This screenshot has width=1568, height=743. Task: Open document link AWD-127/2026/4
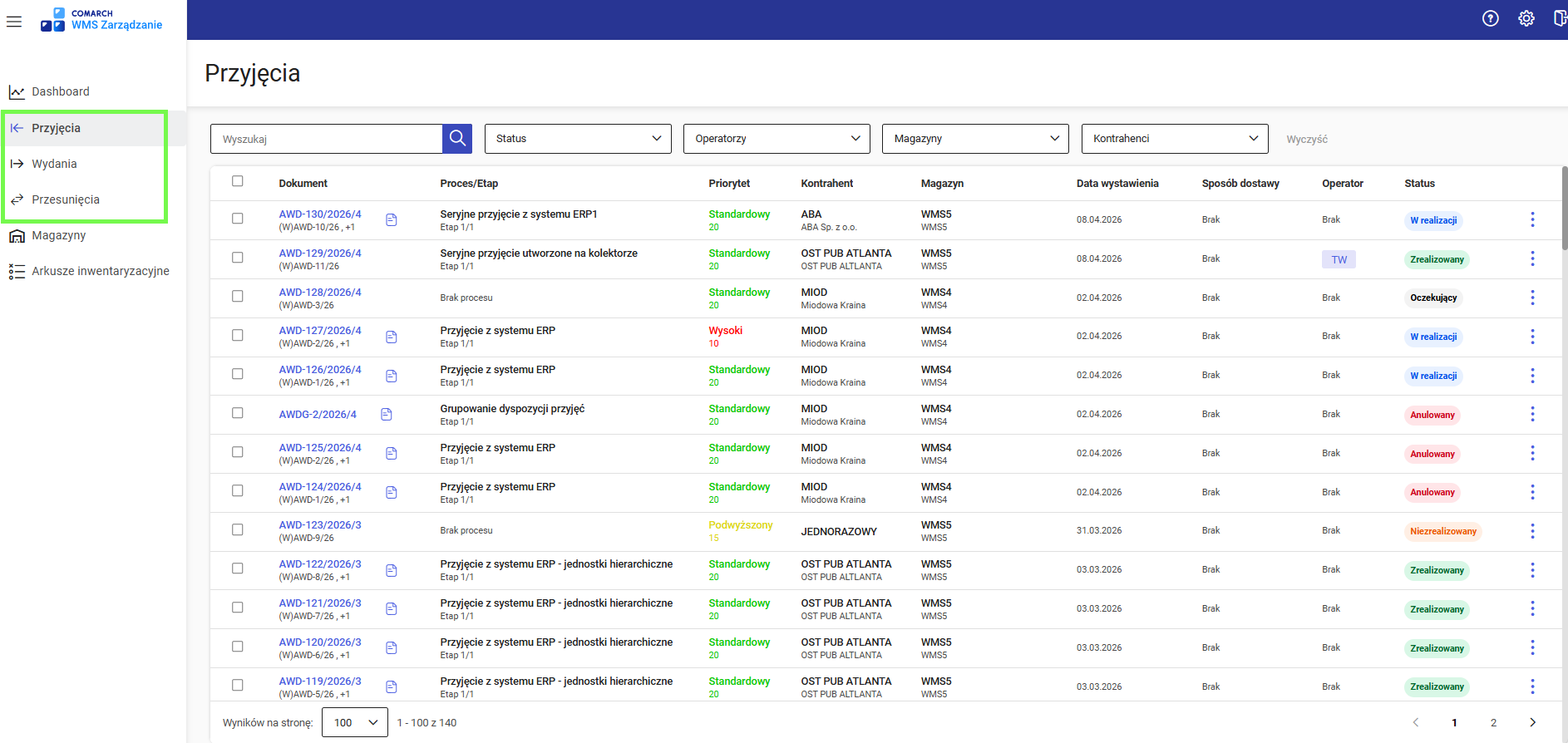(x=320, y=331)
